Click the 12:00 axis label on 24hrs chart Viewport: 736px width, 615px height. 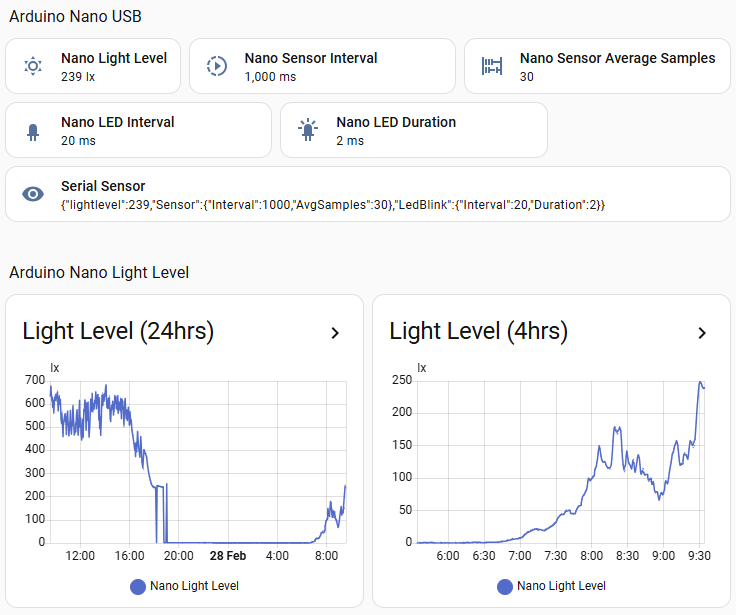click(x=80, y=556)
